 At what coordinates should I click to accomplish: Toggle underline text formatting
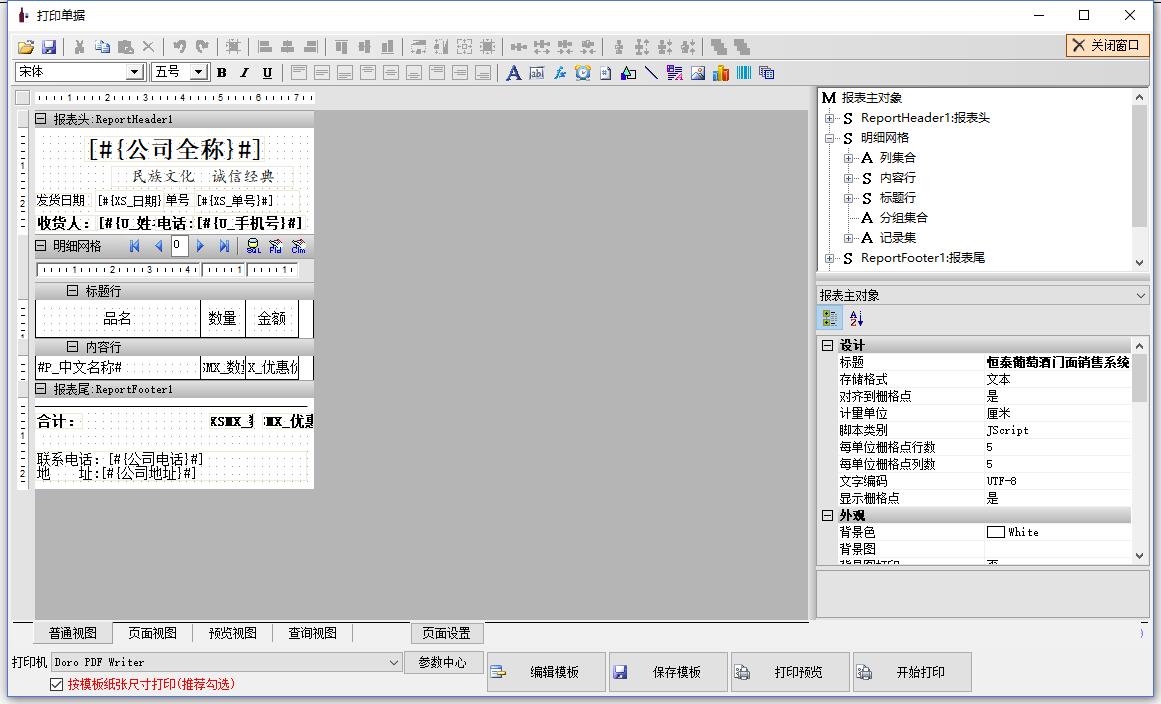(x=267, y=73)
